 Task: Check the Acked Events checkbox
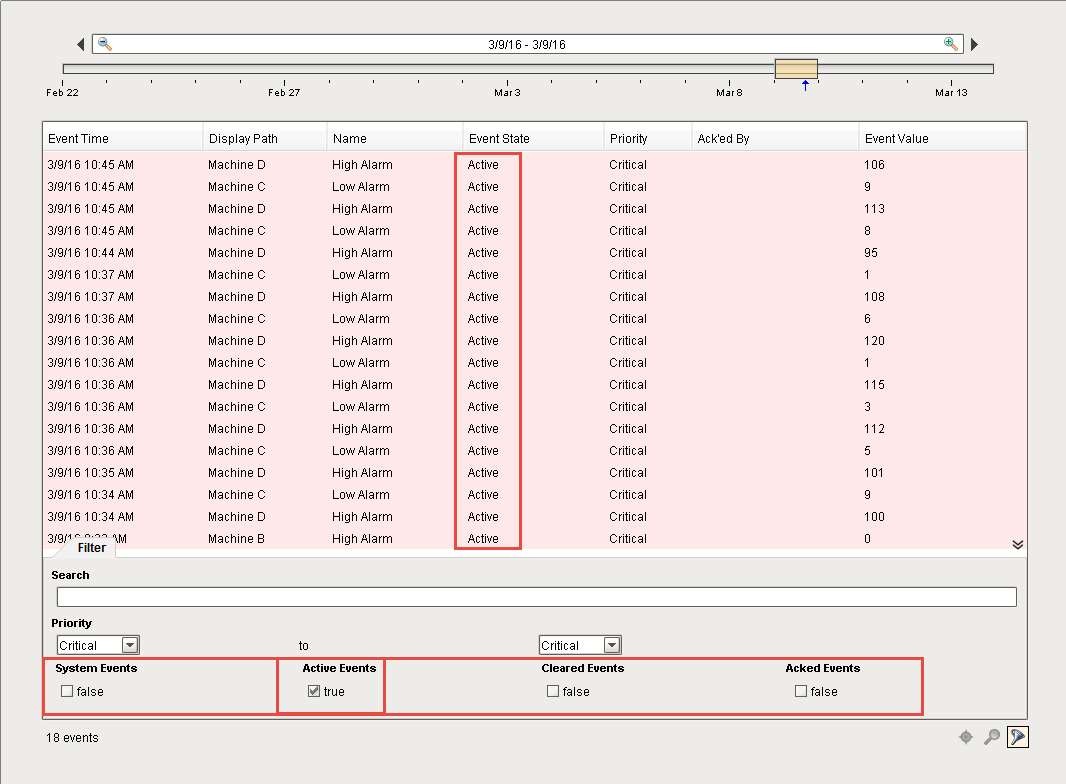tap(800, 691)
